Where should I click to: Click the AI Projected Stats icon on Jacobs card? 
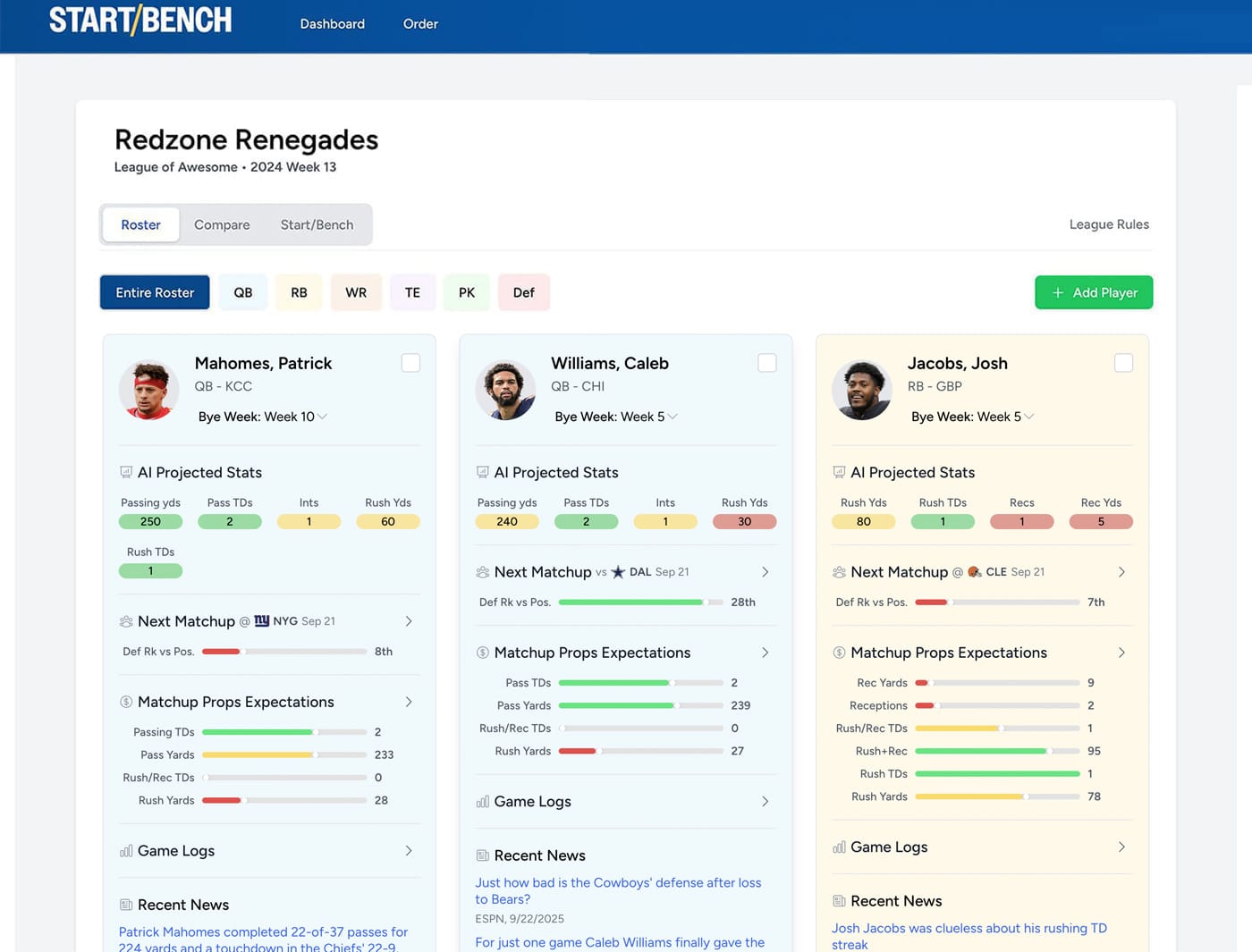point(839,472)
